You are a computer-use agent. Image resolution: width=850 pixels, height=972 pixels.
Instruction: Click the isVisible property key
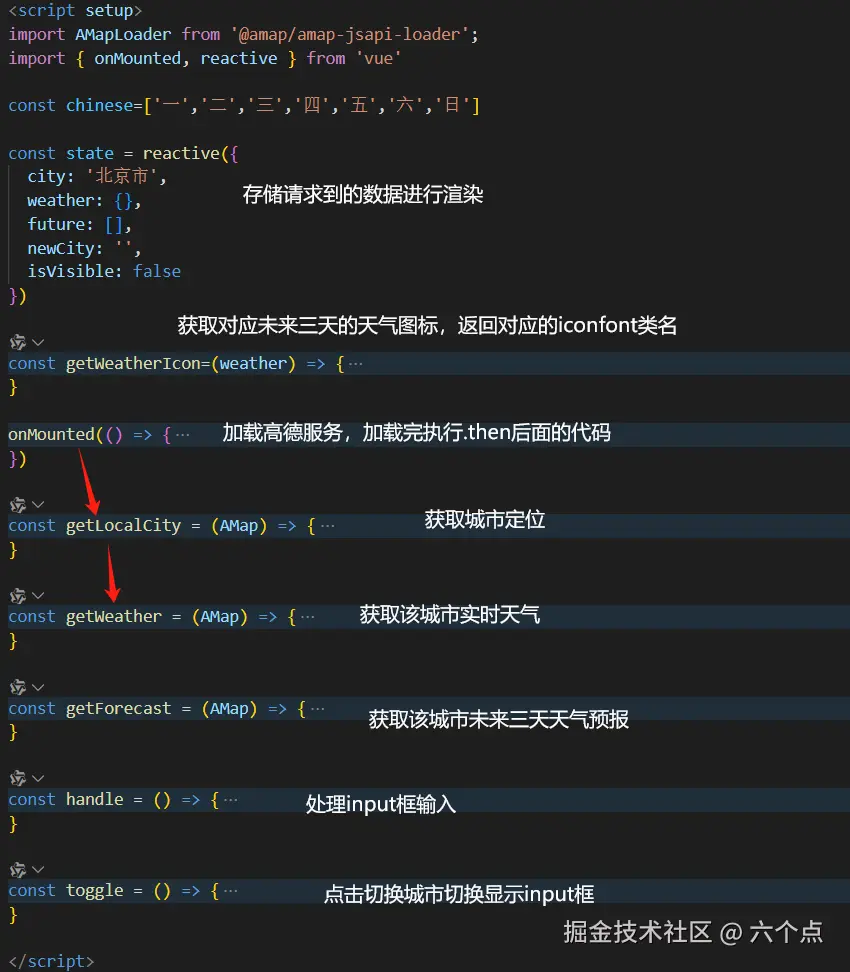coord(70,272)
